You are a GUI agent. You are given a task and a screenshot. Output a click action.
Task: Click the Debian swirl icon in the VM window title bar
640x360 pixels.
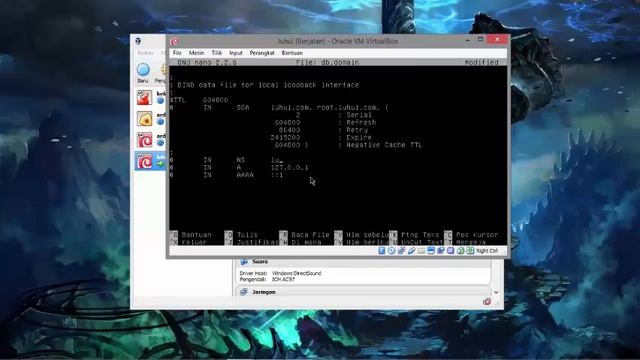(x=174, y=41)
